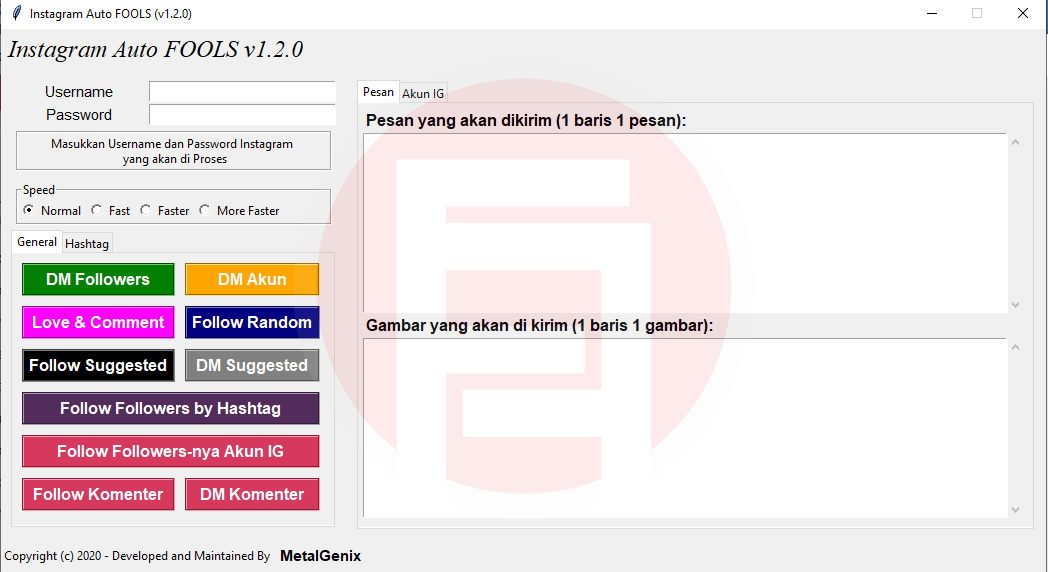Run Follow Followers by Hashtag
1048x572 pixels.
(x=170, y=408)
